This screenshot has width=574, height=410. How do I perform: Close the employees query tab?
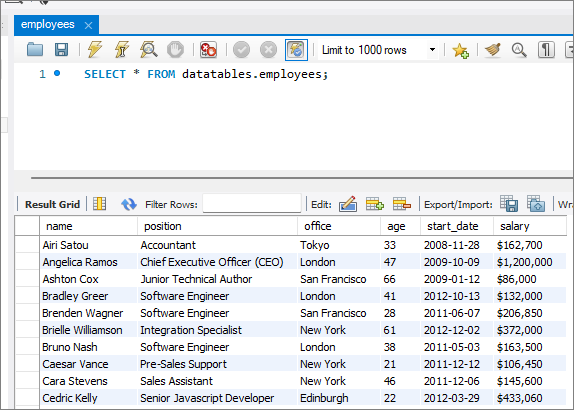(88, 25)
